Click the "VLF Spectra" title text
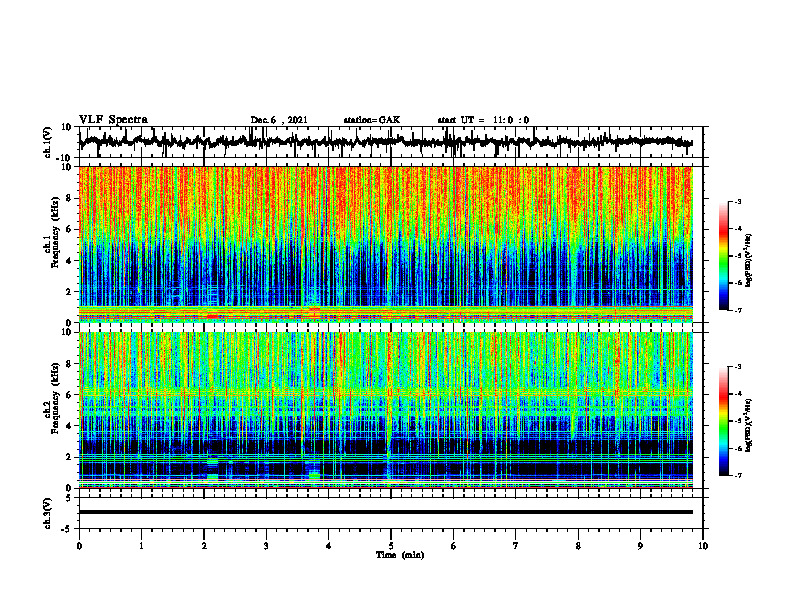Screen dimensions: 792x612 tap(113, 120)
